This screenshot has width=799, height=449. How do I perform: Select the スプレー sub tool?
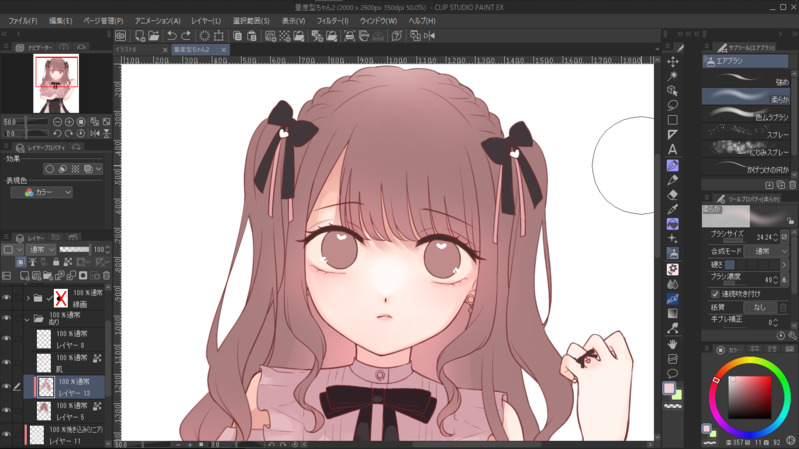pos(746,132)
